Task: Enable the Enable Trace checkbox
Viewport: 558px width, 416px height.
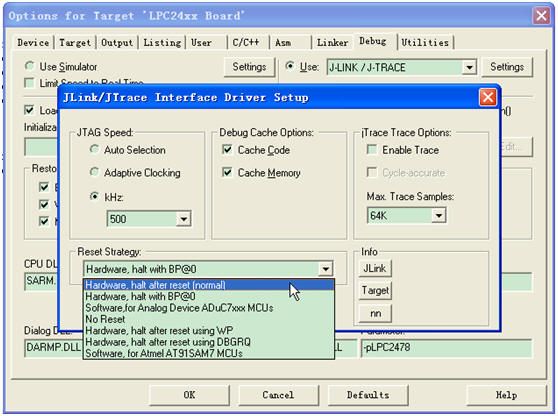Action: tap(372, 149)
